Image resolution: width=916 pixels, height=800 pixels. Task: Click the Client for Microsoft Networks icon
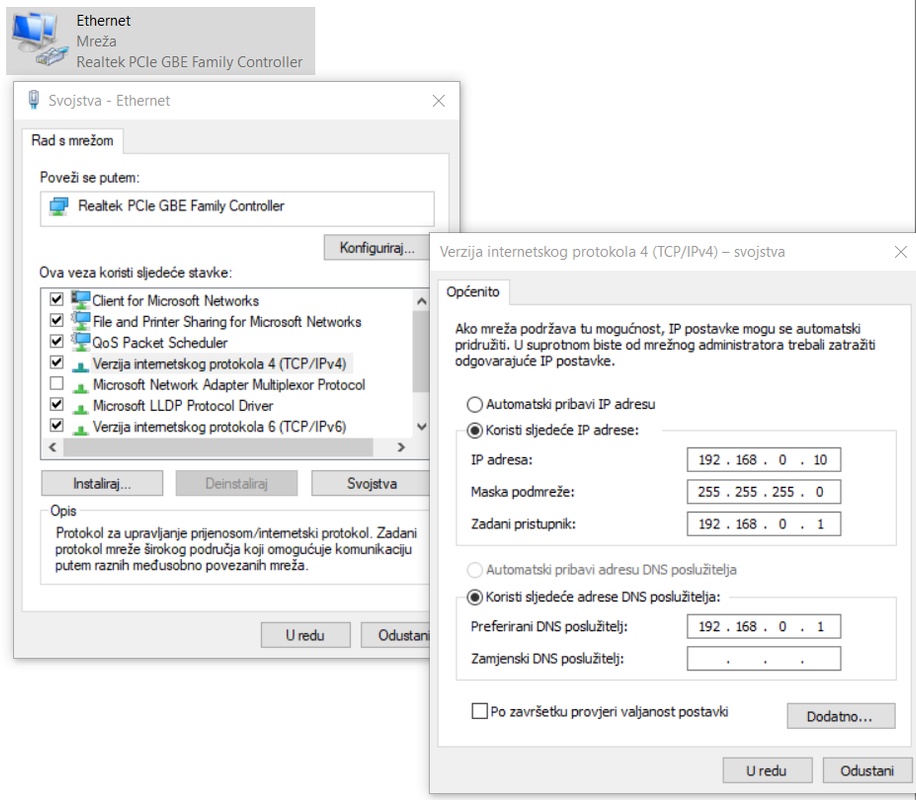81,300
